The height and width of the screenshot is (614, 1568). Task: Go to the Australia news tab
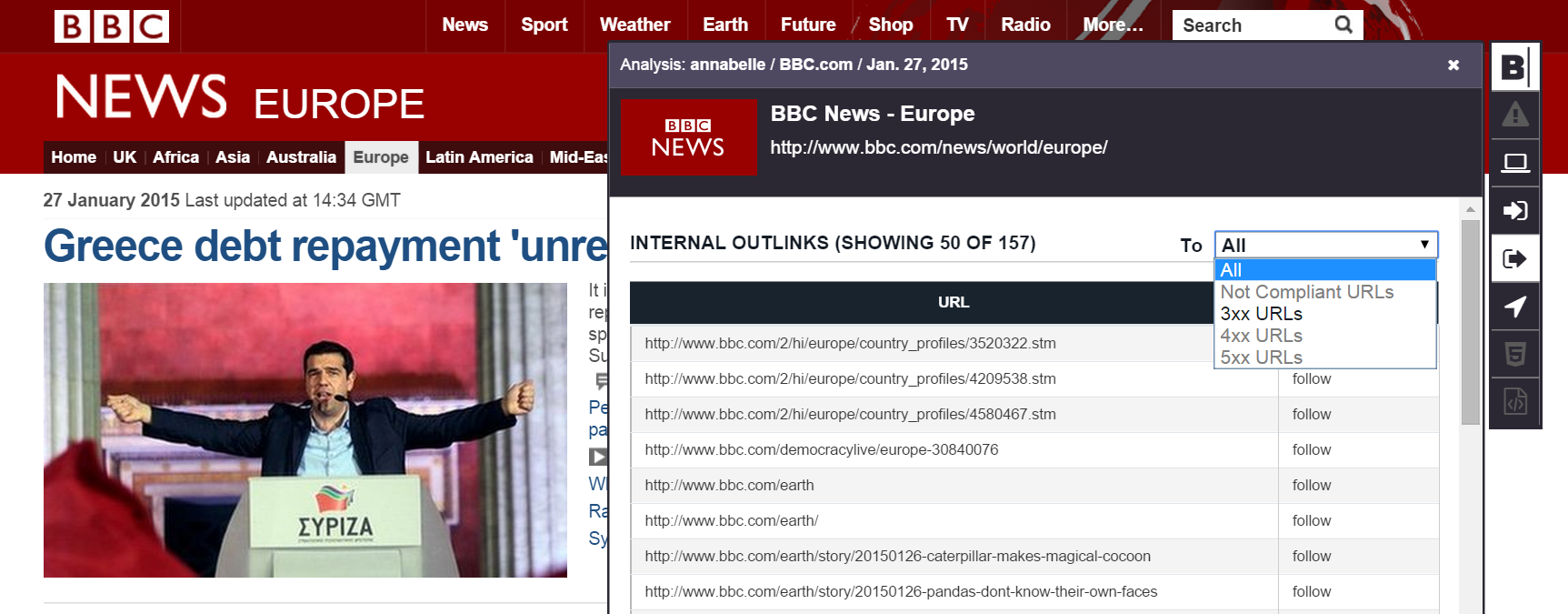[x=301, y=157]
